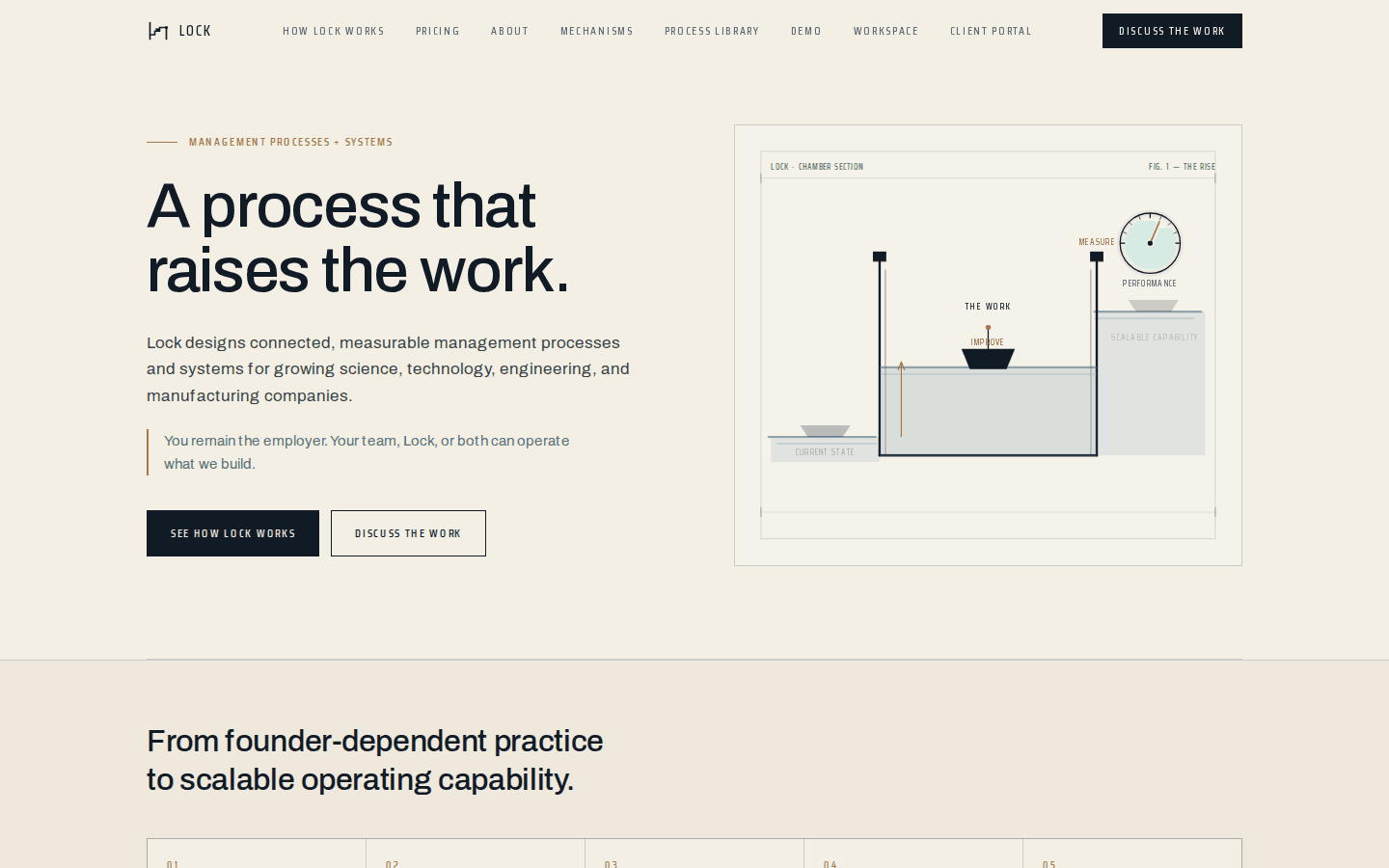This screenshot has width=1389, height=868.
Task: Go to the Client Portal
Action: [x=991, y=31]
